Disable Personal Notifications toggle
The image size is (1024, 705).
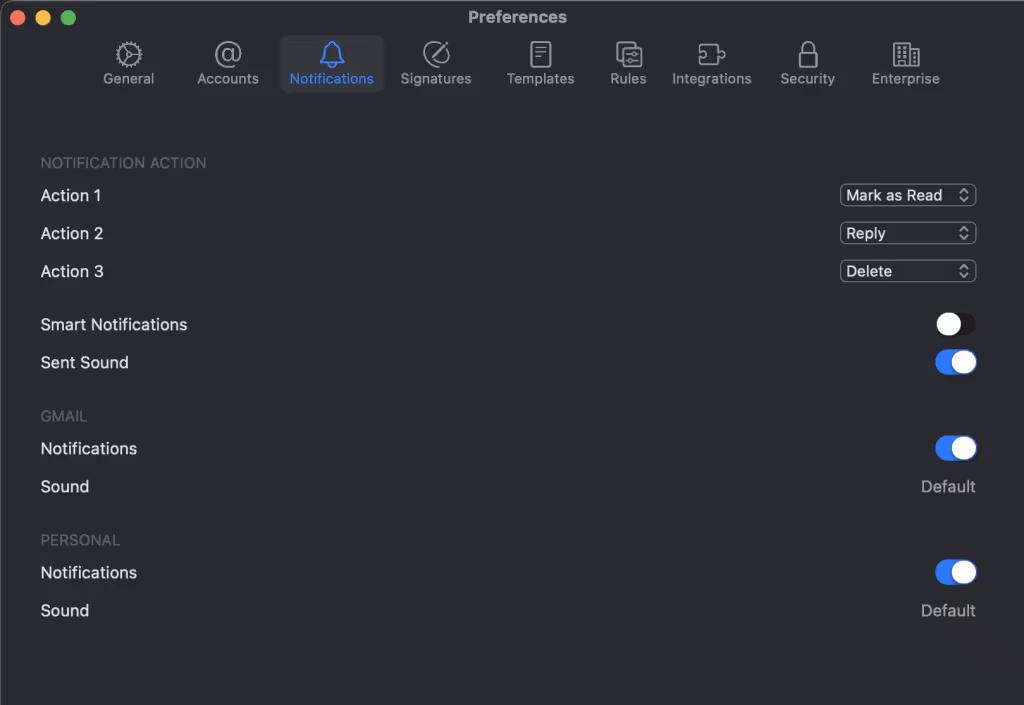tap(955, 572)
